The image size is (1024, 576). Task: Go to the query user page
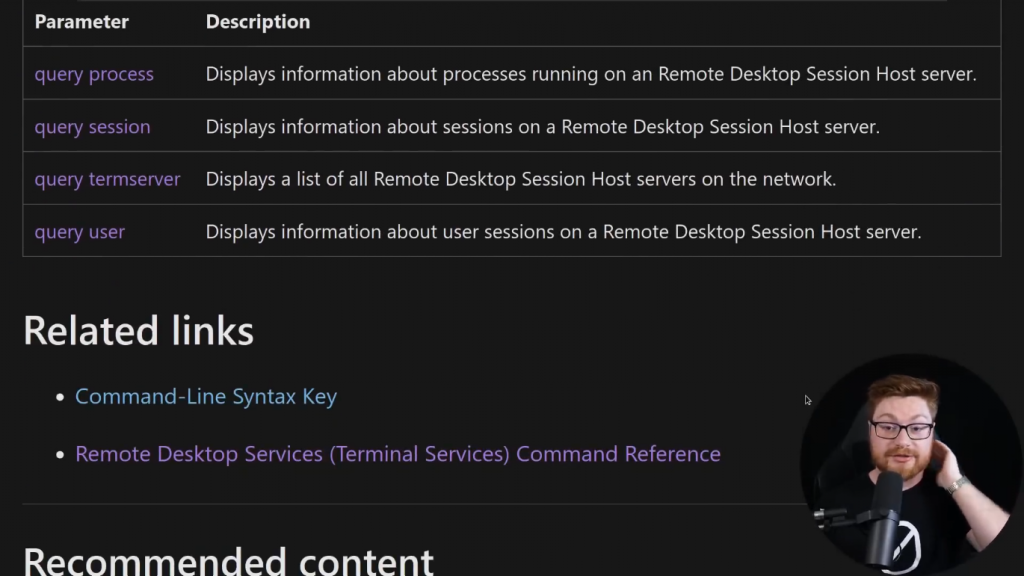(79, 232)
